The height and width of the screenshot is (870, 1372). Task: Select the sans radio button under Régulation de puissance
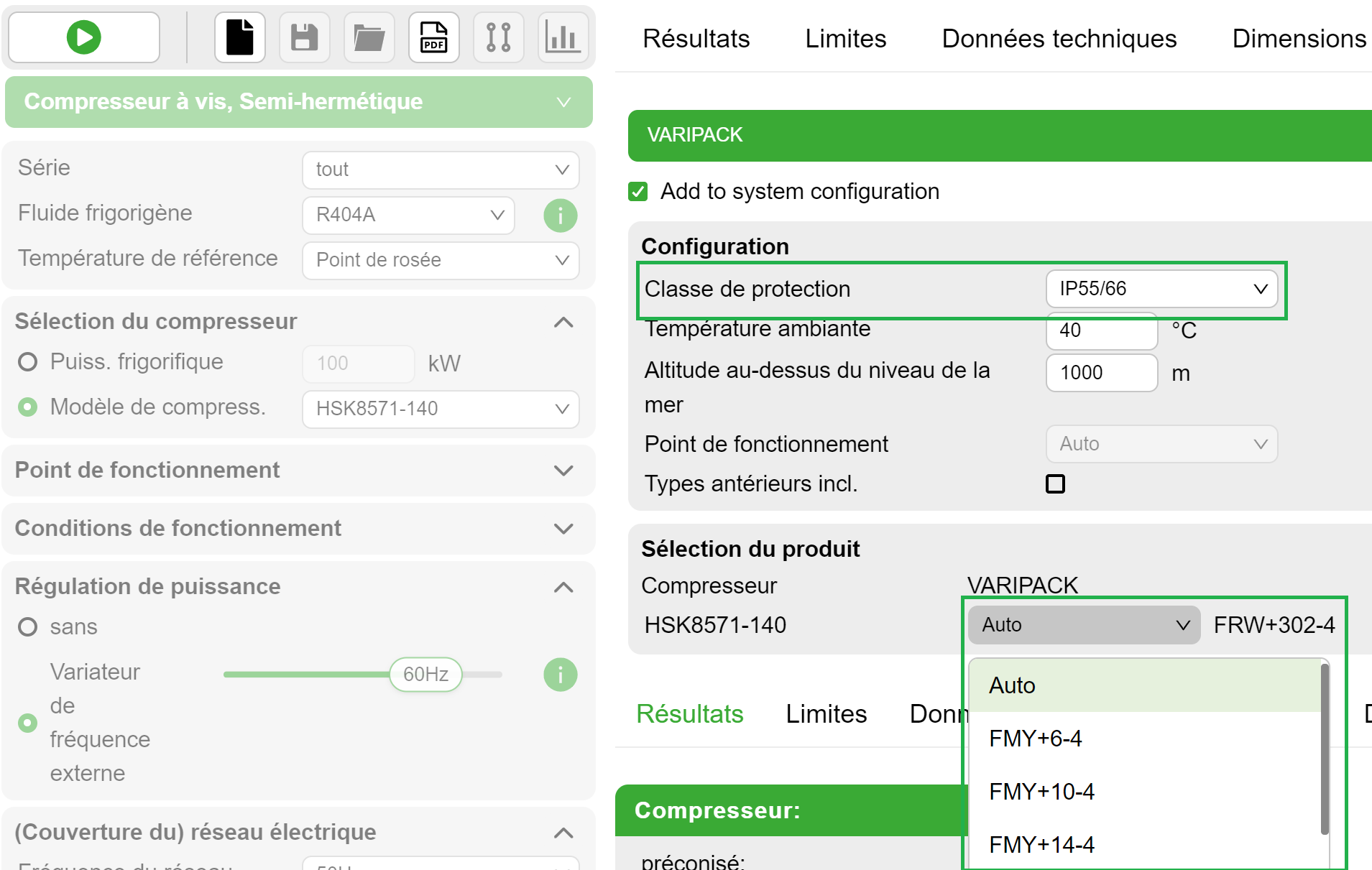27,626
